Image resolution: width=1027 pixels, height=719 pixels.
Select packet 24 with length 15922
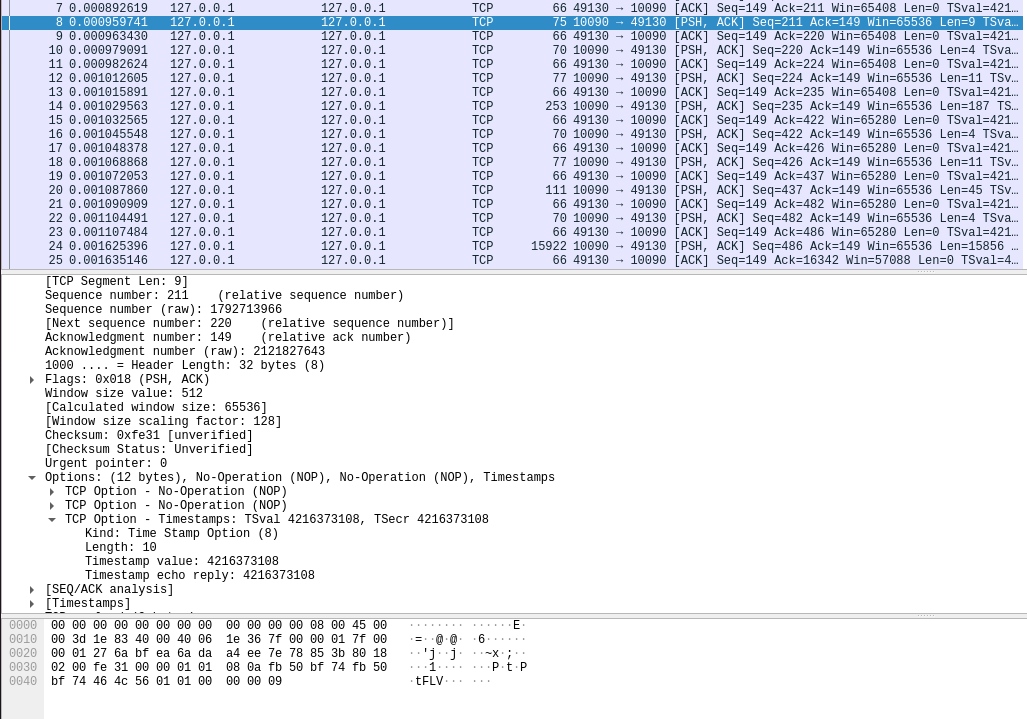point(400,246)
